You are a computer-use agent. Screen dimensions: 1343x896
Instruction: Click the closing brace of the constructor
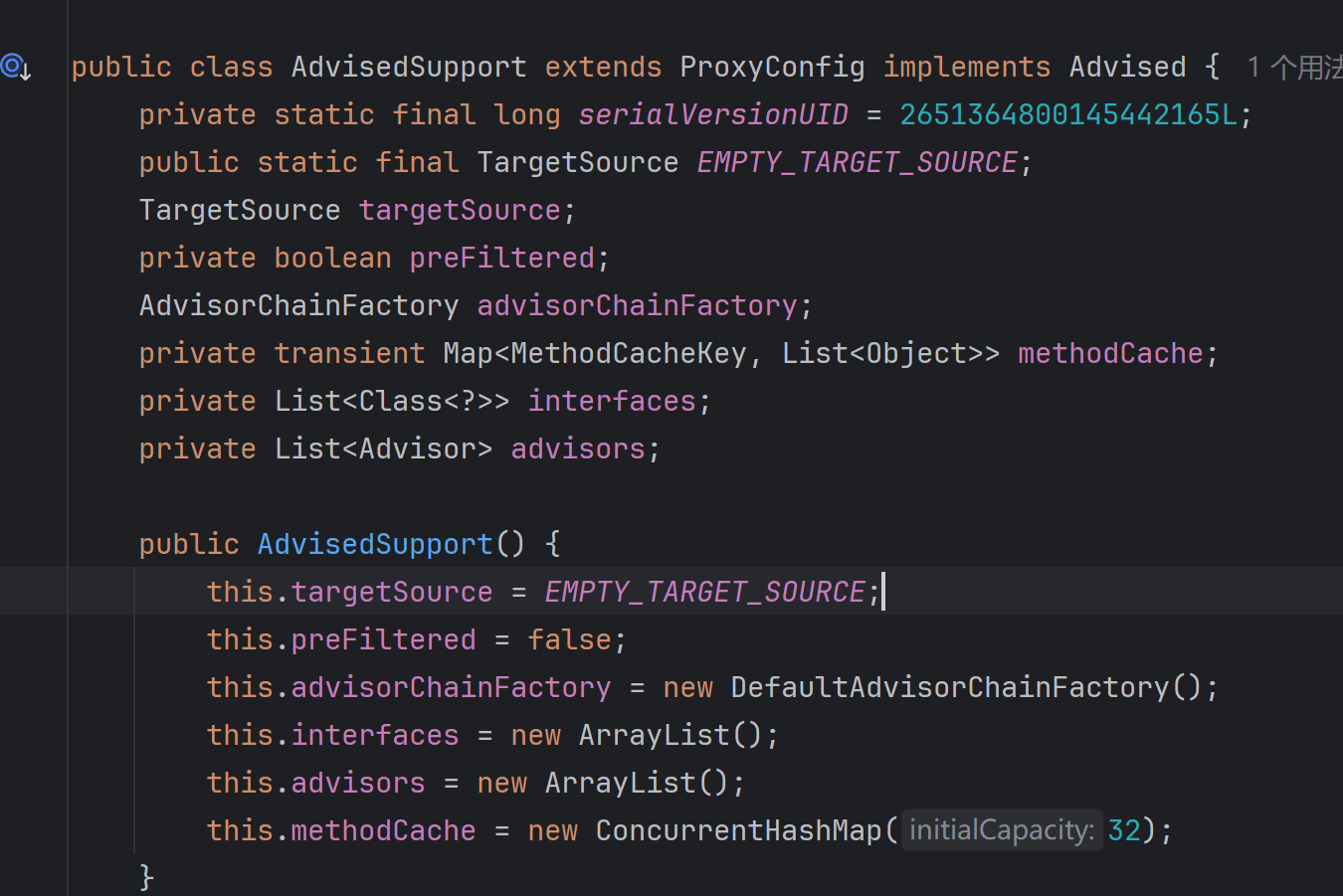147,877
